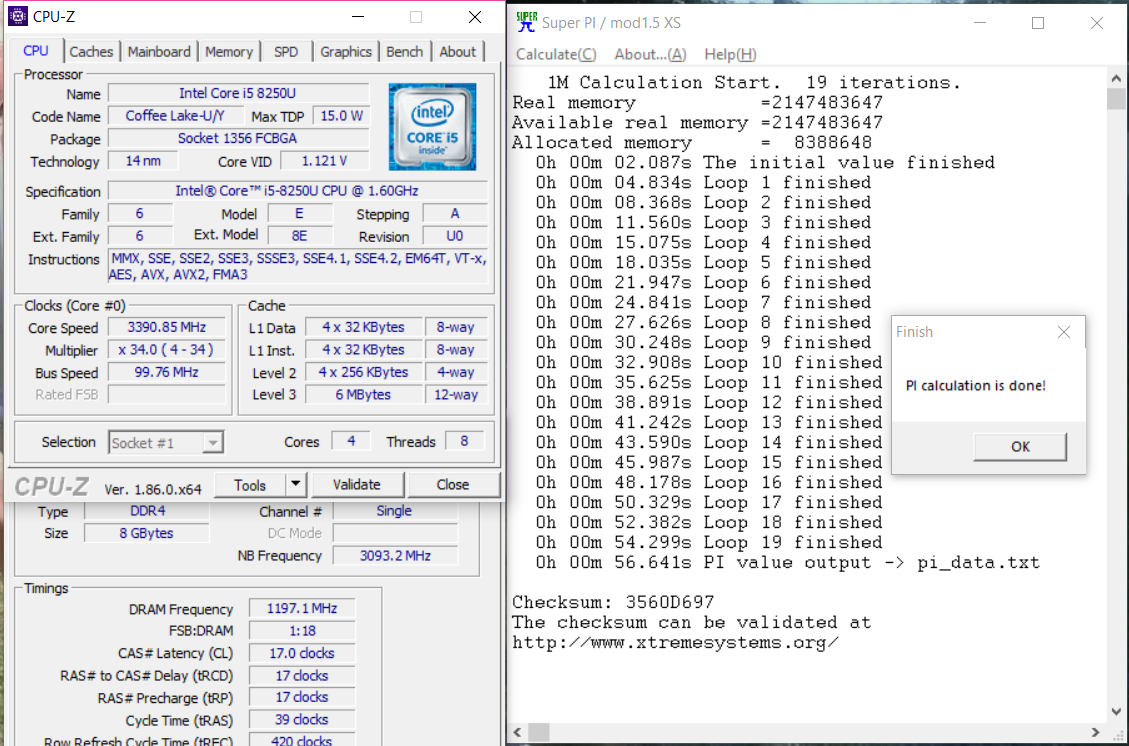Click the 'PI value output -> pi_data.txt' line
1129x746 pixels.
click(x=788, y=562)
